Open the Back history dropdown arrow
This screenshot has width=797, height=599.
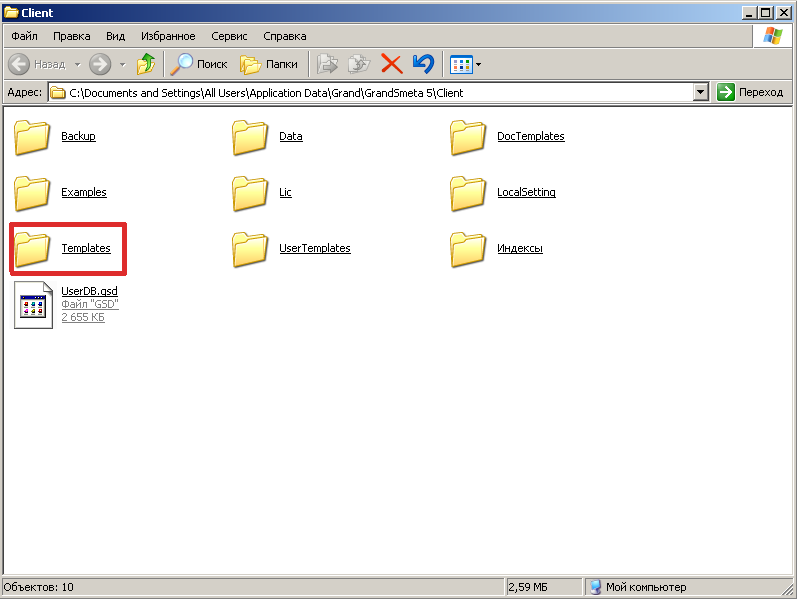(x=78, y=65)
